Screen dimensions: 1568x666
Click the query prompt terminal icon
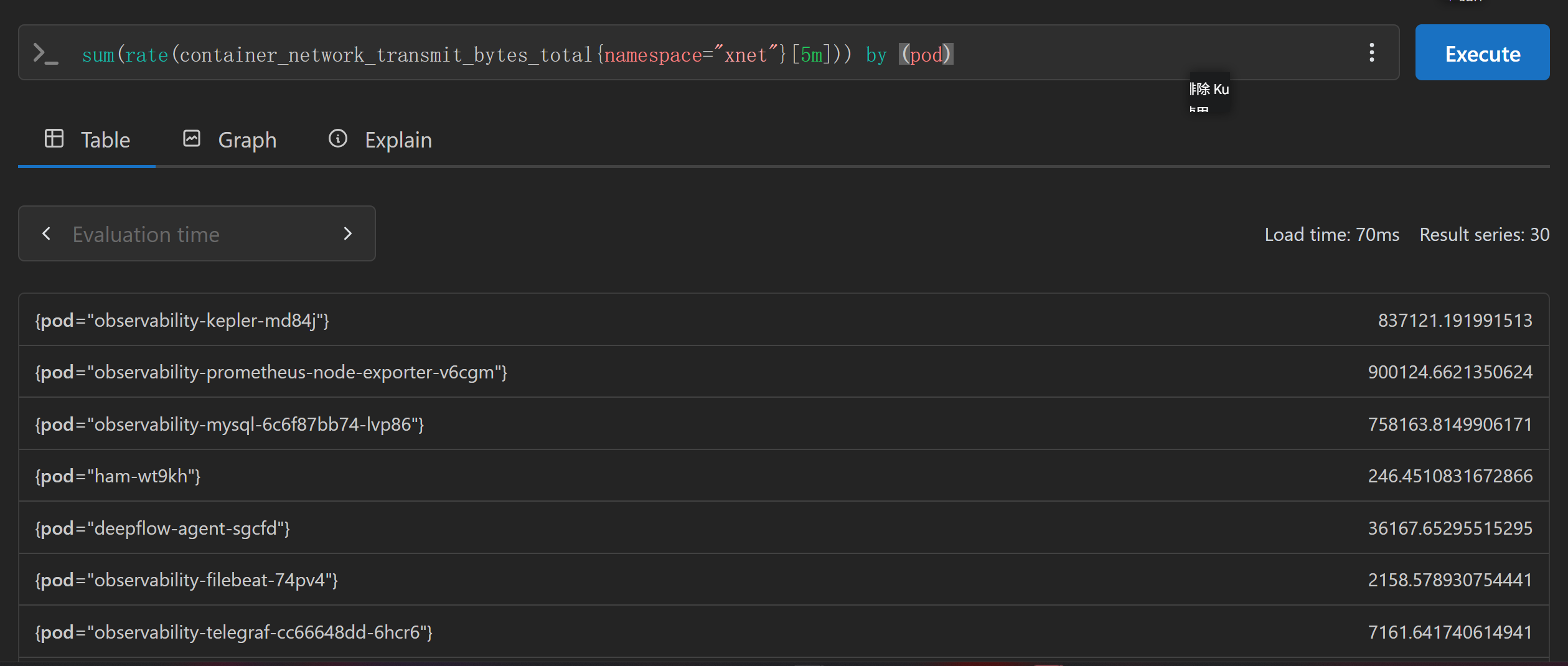click(45, 54)
